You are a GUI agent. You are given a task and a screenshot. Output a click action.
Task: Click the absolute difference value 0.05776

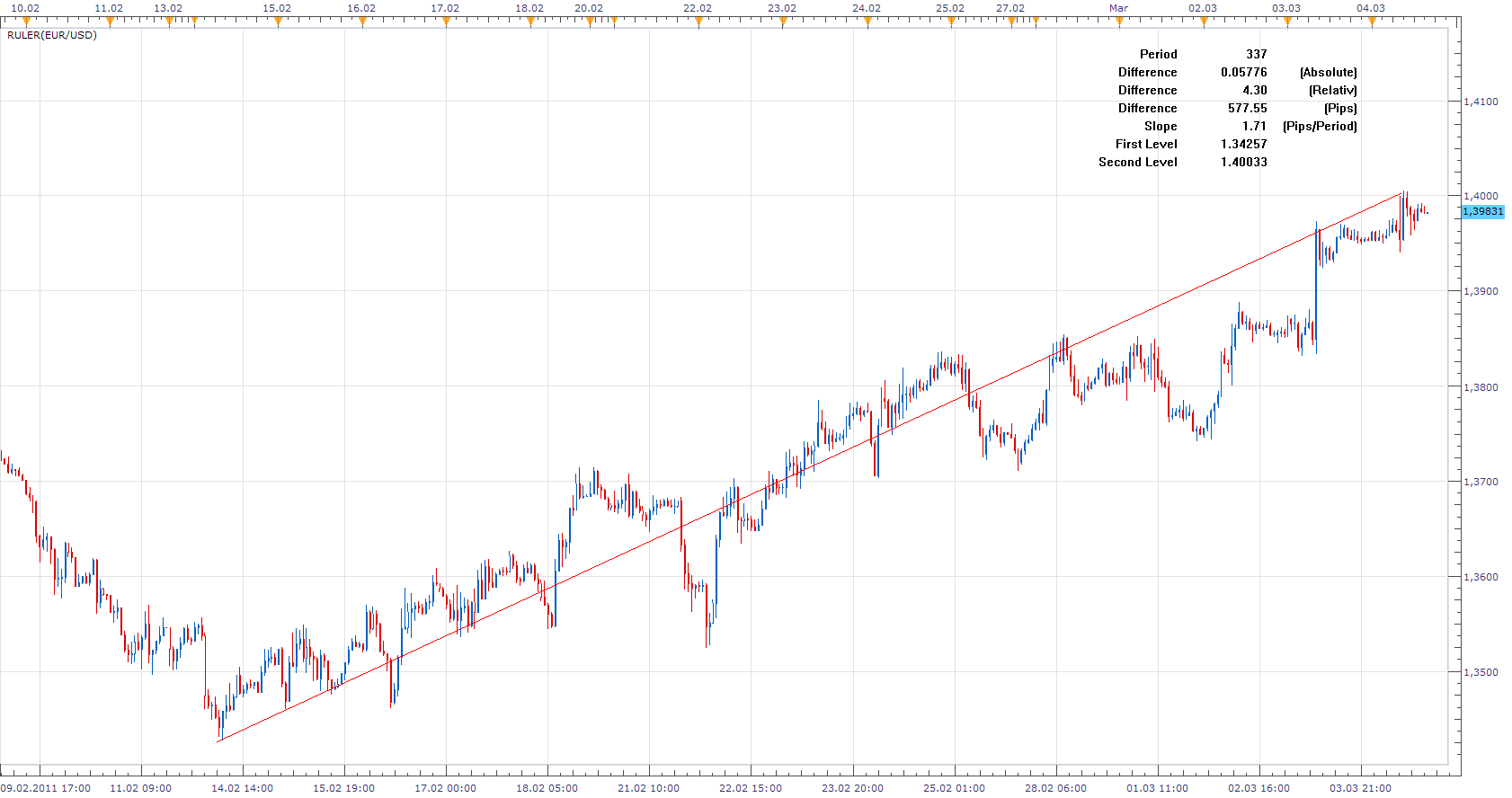click(x=1244, y=72)
